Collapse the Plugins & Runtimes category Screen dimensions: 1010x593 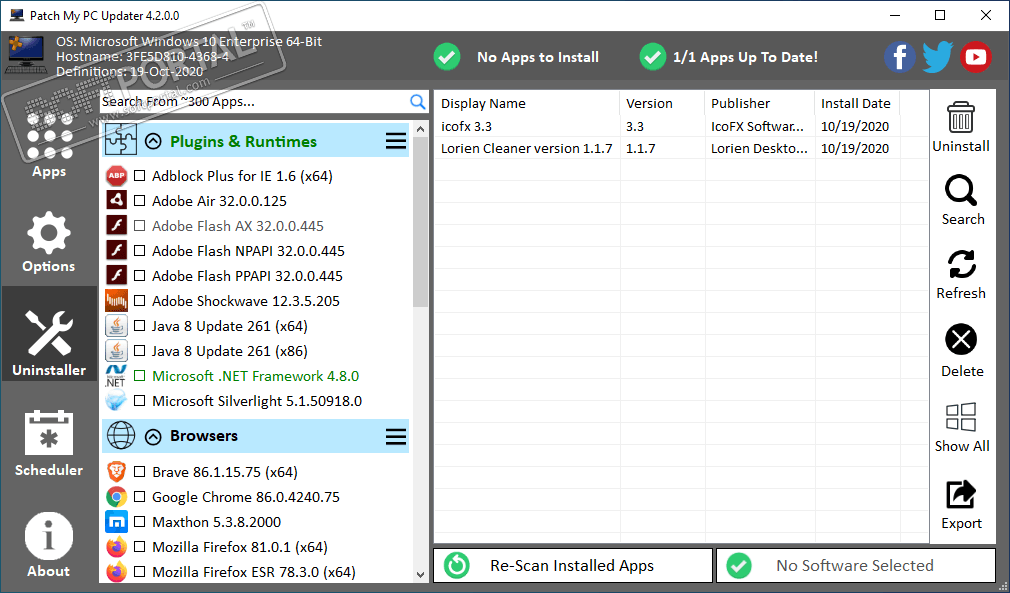[153, 141]
